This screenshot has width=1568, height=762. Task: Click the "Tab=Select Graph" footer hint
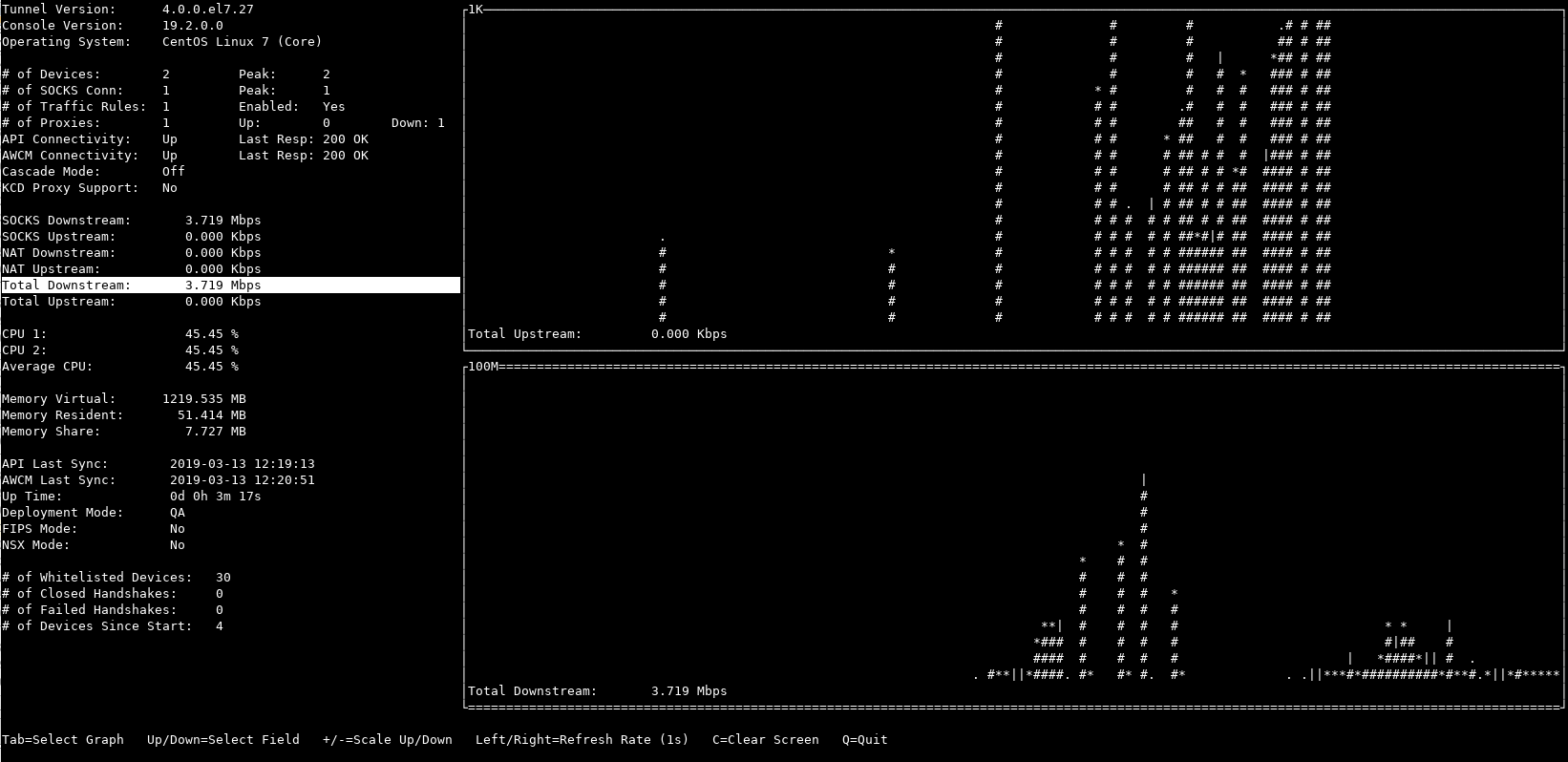63,740
